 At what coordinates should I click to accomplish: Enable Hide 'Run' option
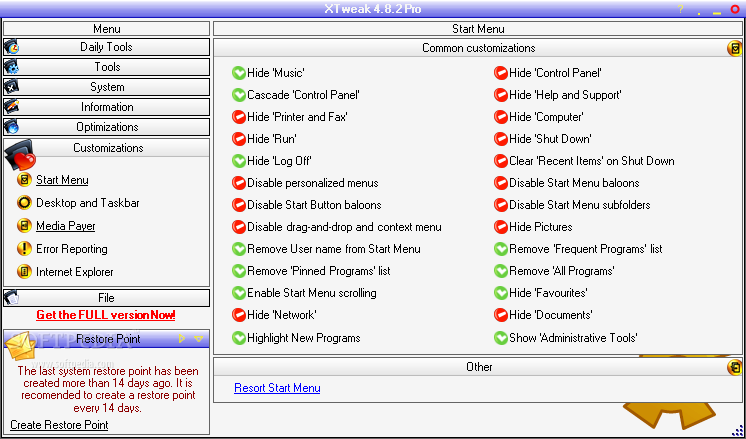[x=238, y=139]
